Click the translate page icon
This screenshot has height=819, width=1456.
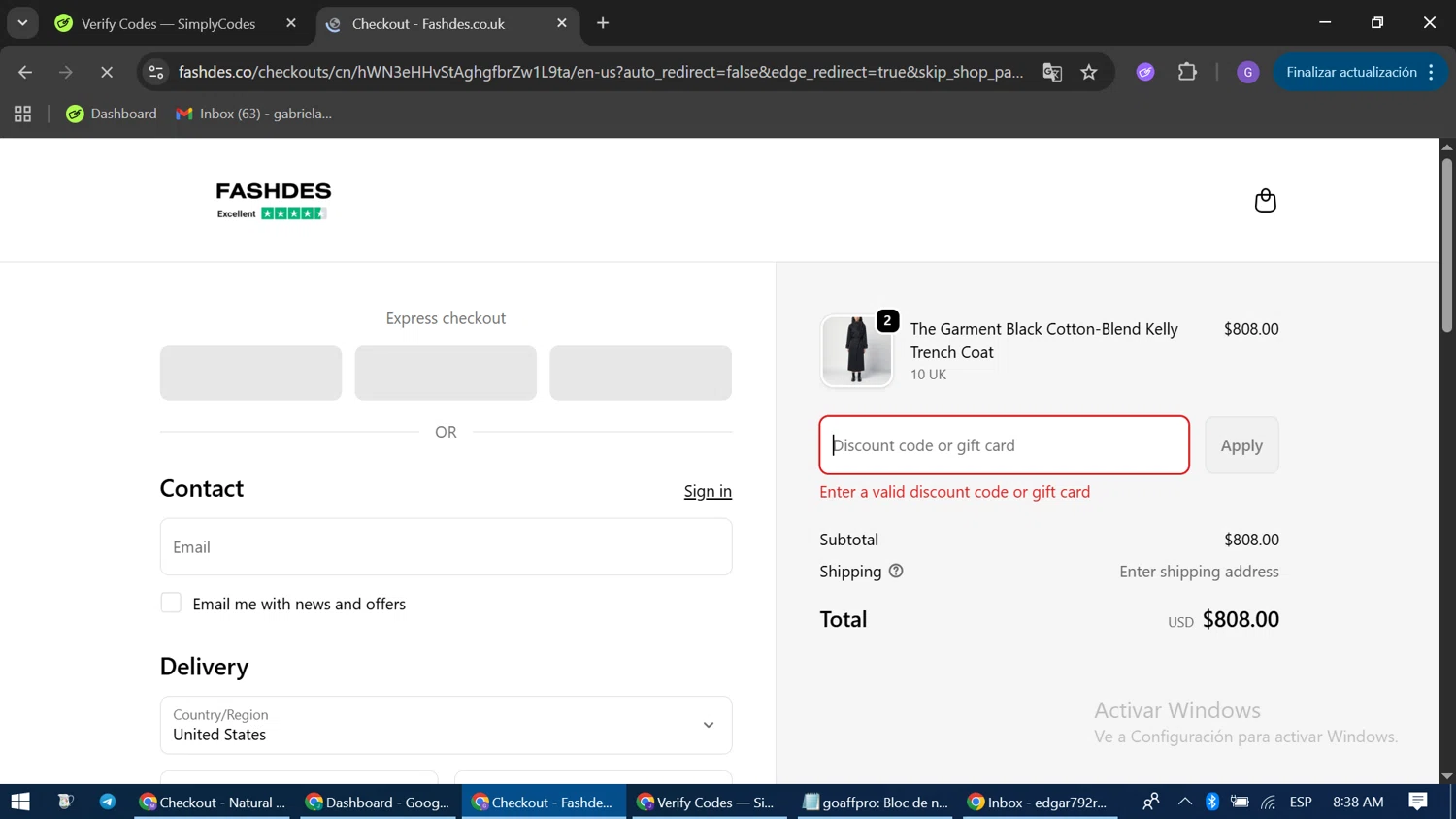coord(1052,72)
